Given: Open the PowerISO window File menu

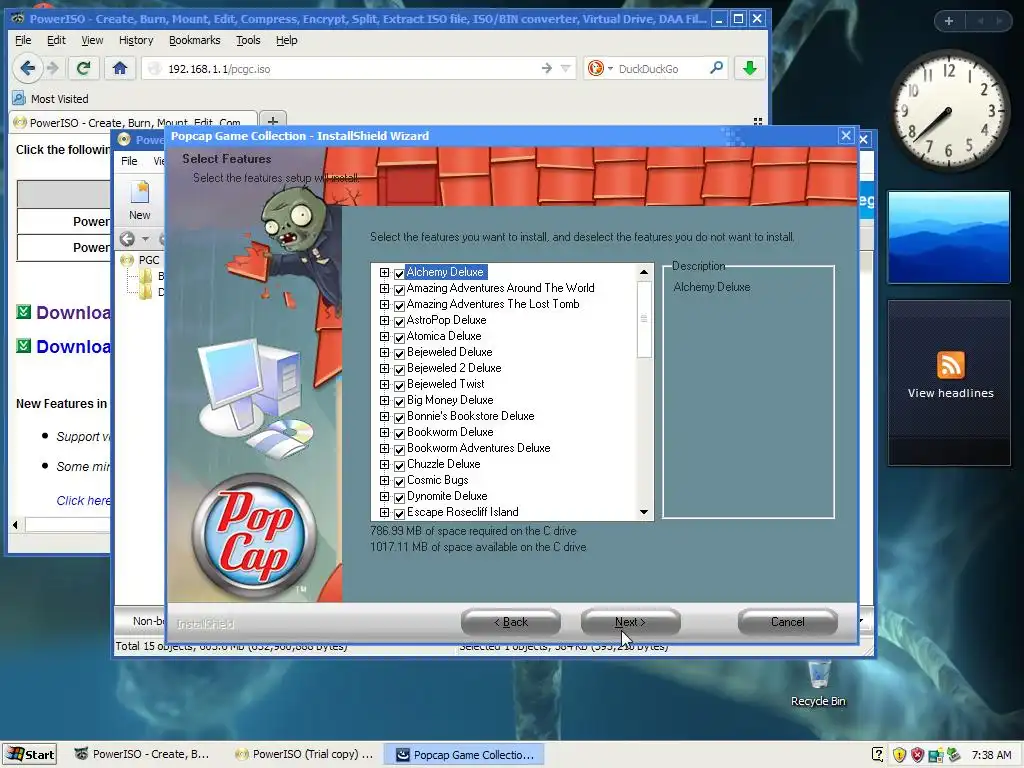Looking at the screenshot, I should tap(129, 161).
